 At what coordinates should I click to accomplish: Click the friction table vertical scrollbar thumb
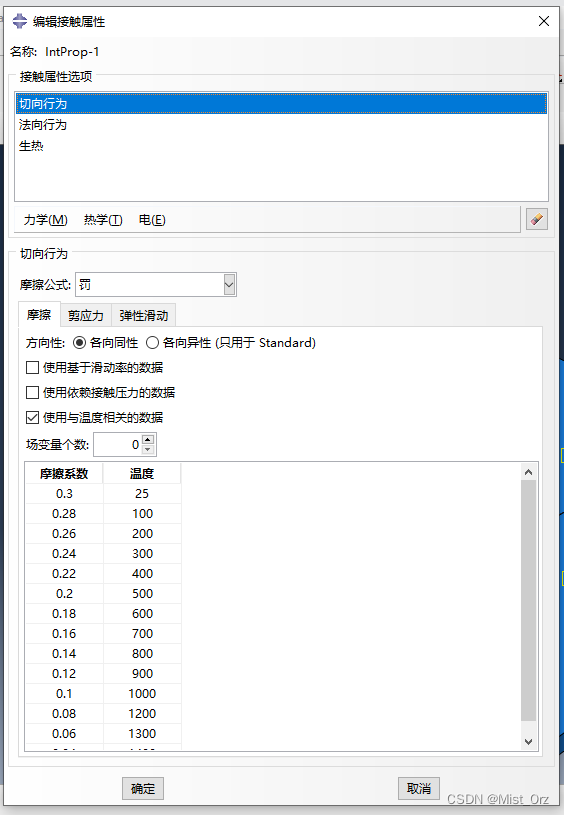pyautogui.click(x=528, y=600)
